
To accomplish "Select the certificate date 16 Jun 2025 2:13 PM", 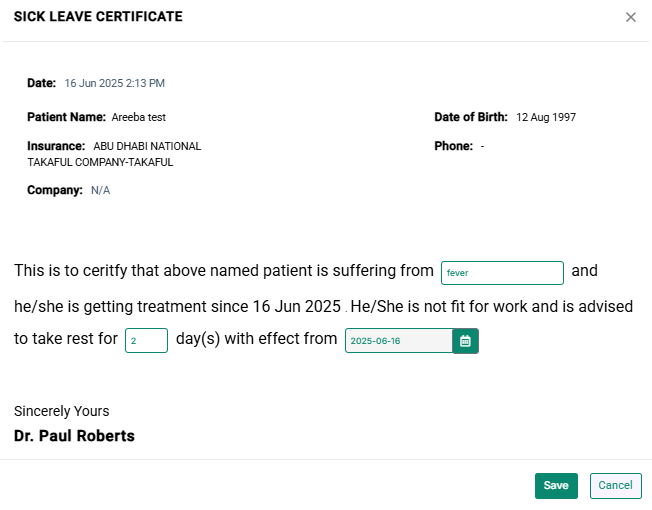I will coord(114,83).
